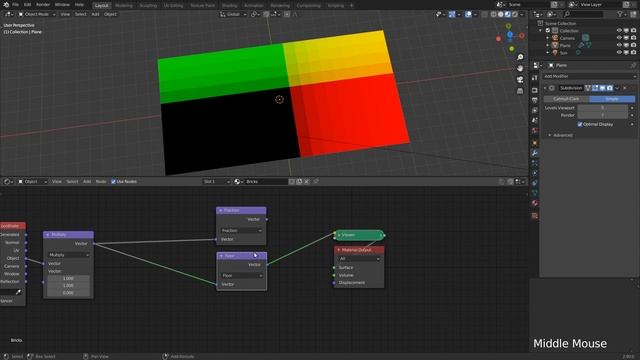Open the Material properties tab icon
This screenshot has width=640, height=360.
tap(535, 203)
